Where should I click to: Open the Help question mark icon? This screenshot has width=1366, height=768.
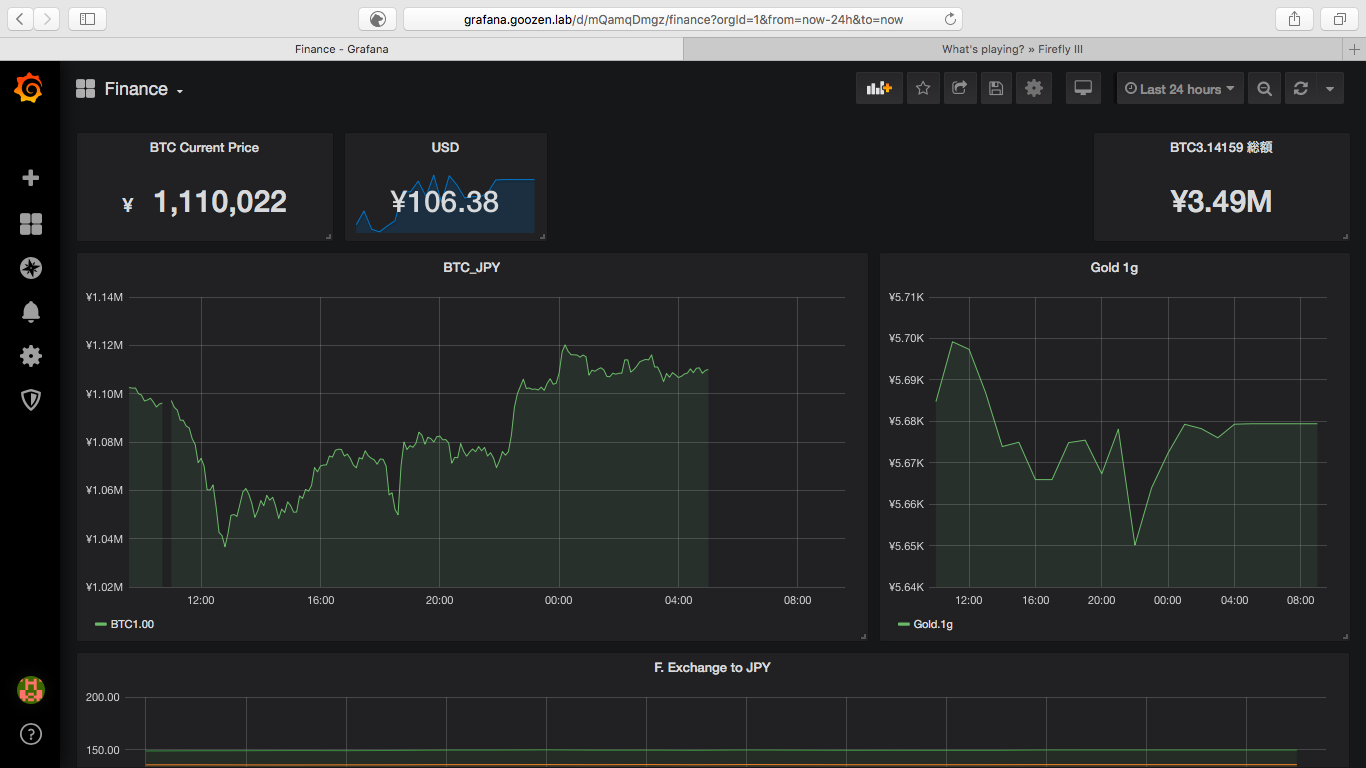[x=31, y=734]
